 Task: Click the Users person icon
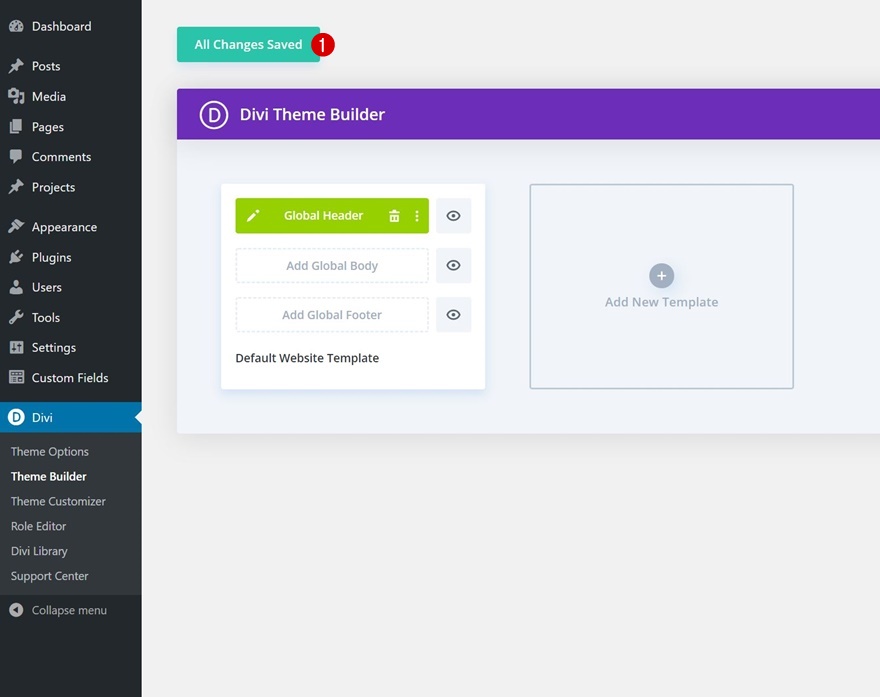(x=16, y=287)
